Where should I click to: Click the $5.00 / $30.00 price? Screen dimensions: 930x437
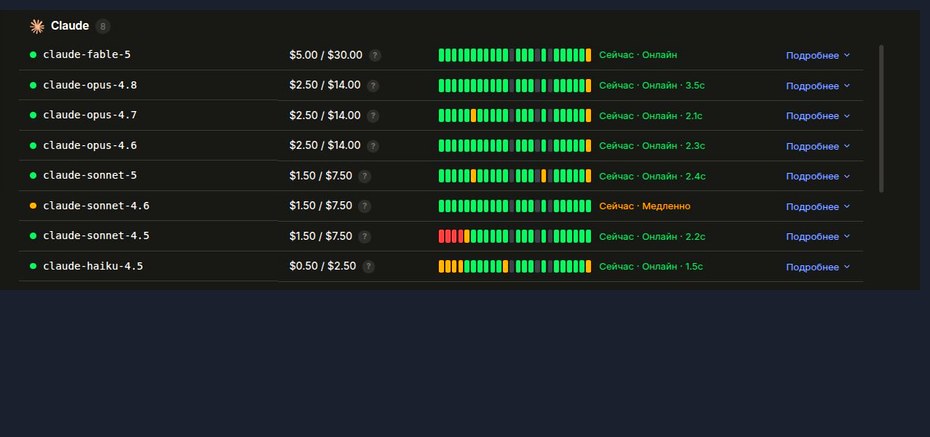[x=326, y=55]
